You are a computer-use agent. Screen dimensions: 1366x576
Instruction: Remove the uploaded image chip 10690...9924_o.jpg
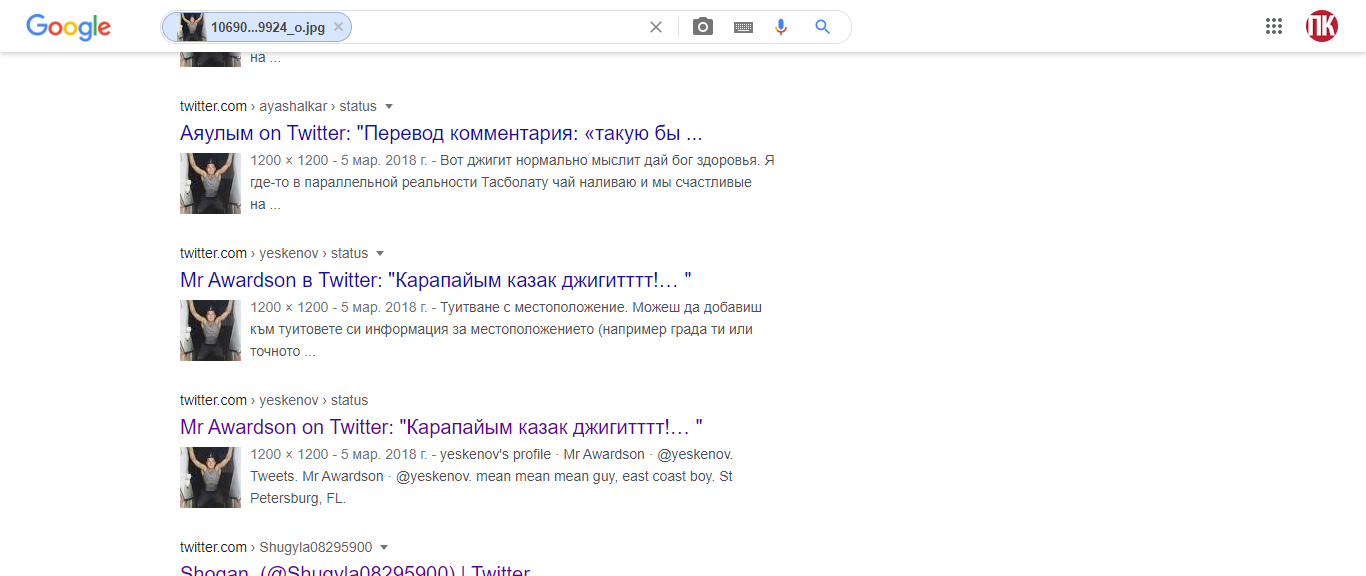(338, 27)
